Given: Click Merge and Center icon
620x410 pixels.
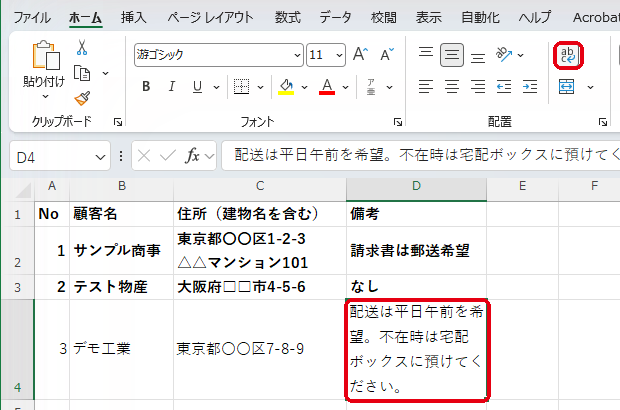Looking at the screenshot, I should [567, 87].
